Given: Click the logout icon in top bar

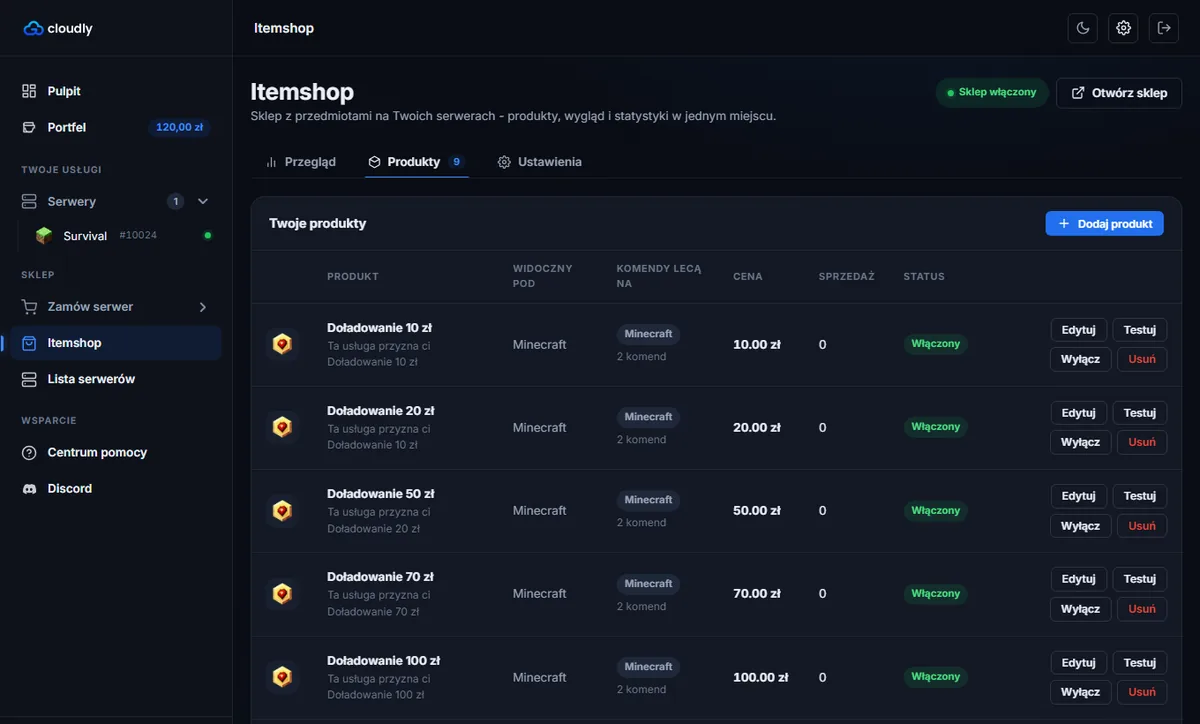Looking at the screenshot, I should [1164, 28].
